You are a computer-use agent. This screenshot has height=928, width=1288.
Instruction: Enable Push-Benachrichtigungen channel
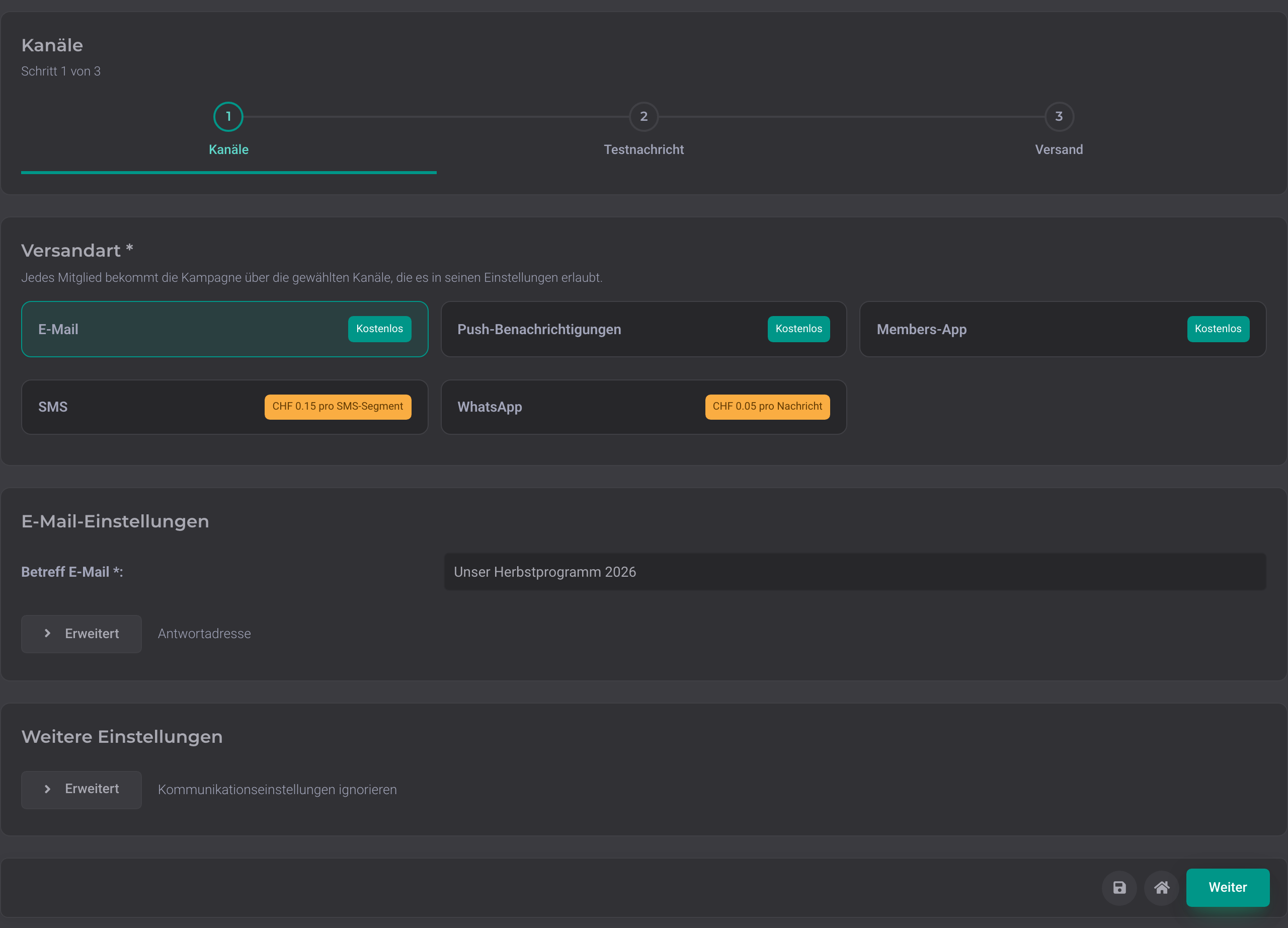[643, 329]
